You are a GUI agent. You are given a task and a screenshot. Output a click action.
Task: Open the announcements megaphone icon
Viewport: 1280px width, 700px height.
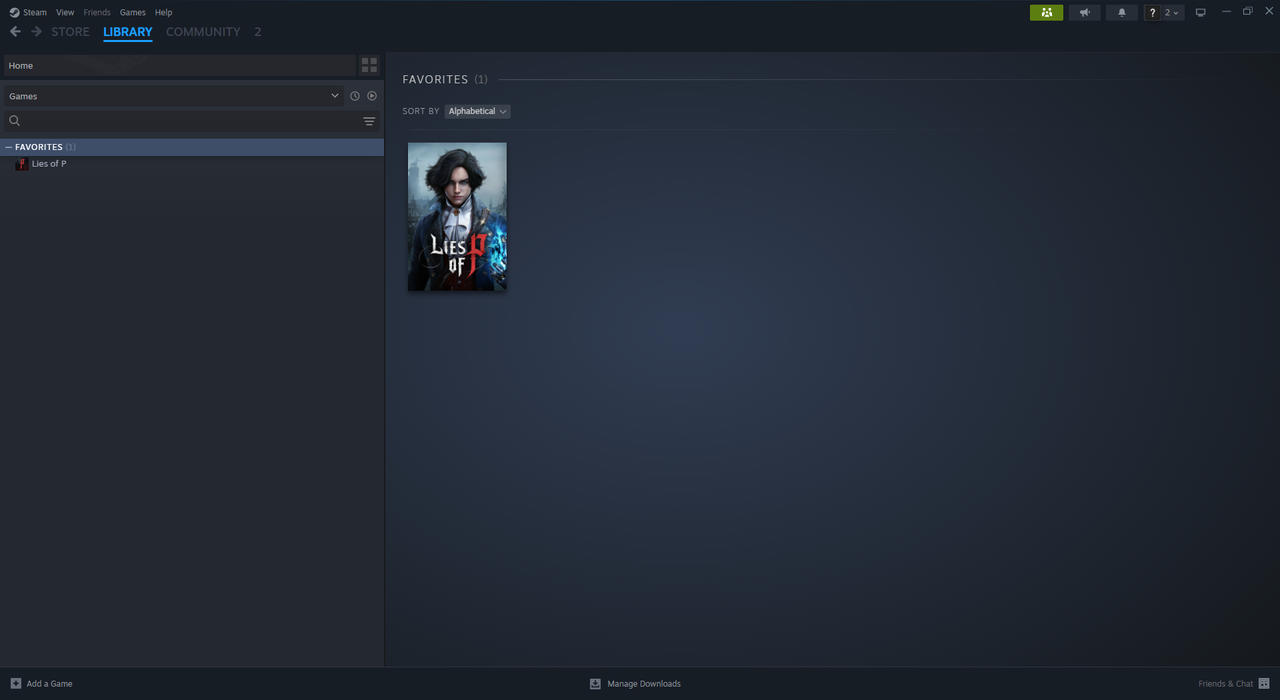pyautogui.click(x=1084, y=12)
